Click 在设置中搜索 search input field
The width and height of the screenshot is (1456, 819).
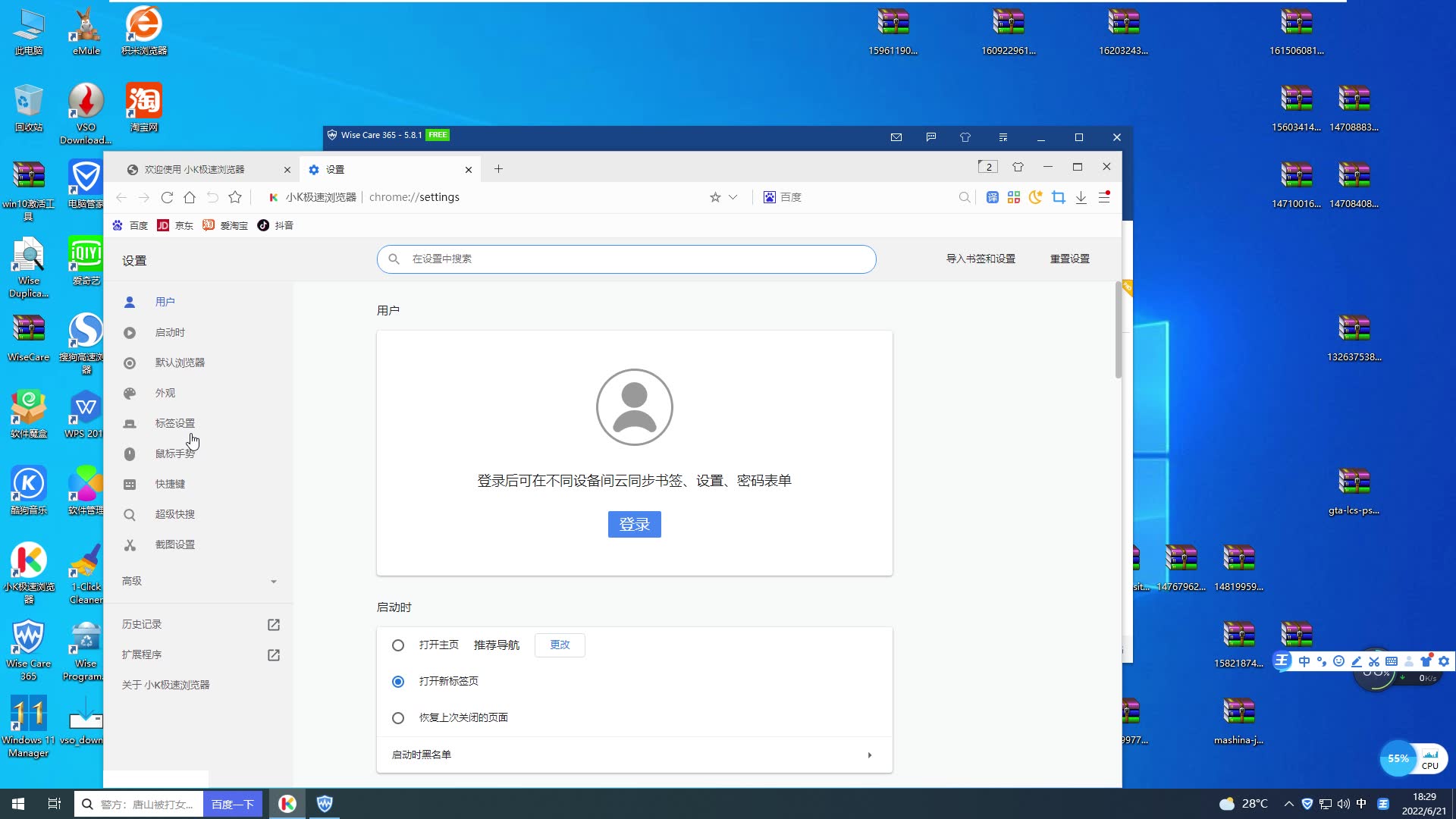tap(627, 258)
